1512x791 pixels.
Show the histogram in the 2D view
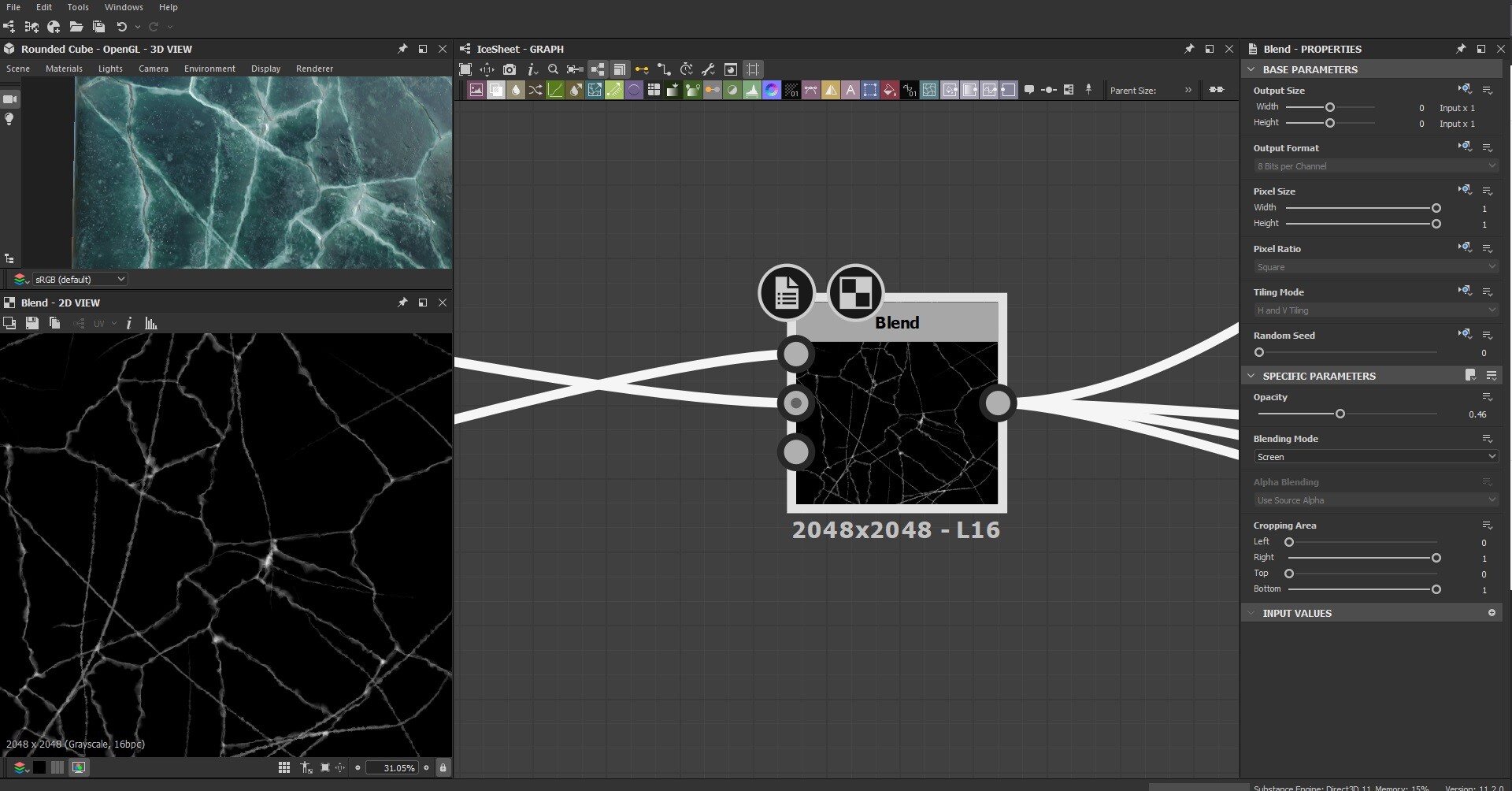(151, 324)
